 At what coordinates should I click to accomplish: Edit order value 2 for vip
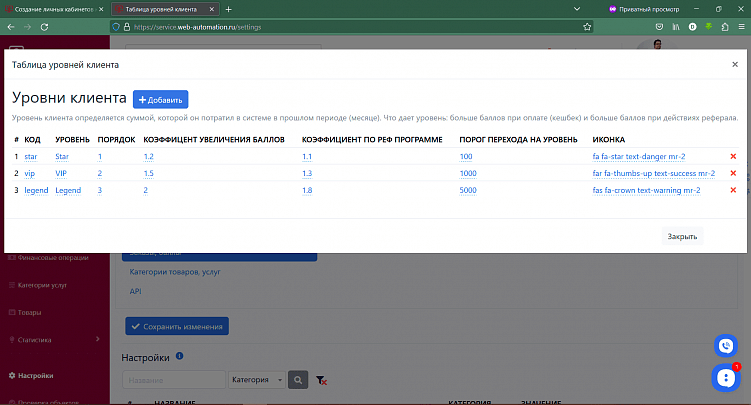[100, 173]
